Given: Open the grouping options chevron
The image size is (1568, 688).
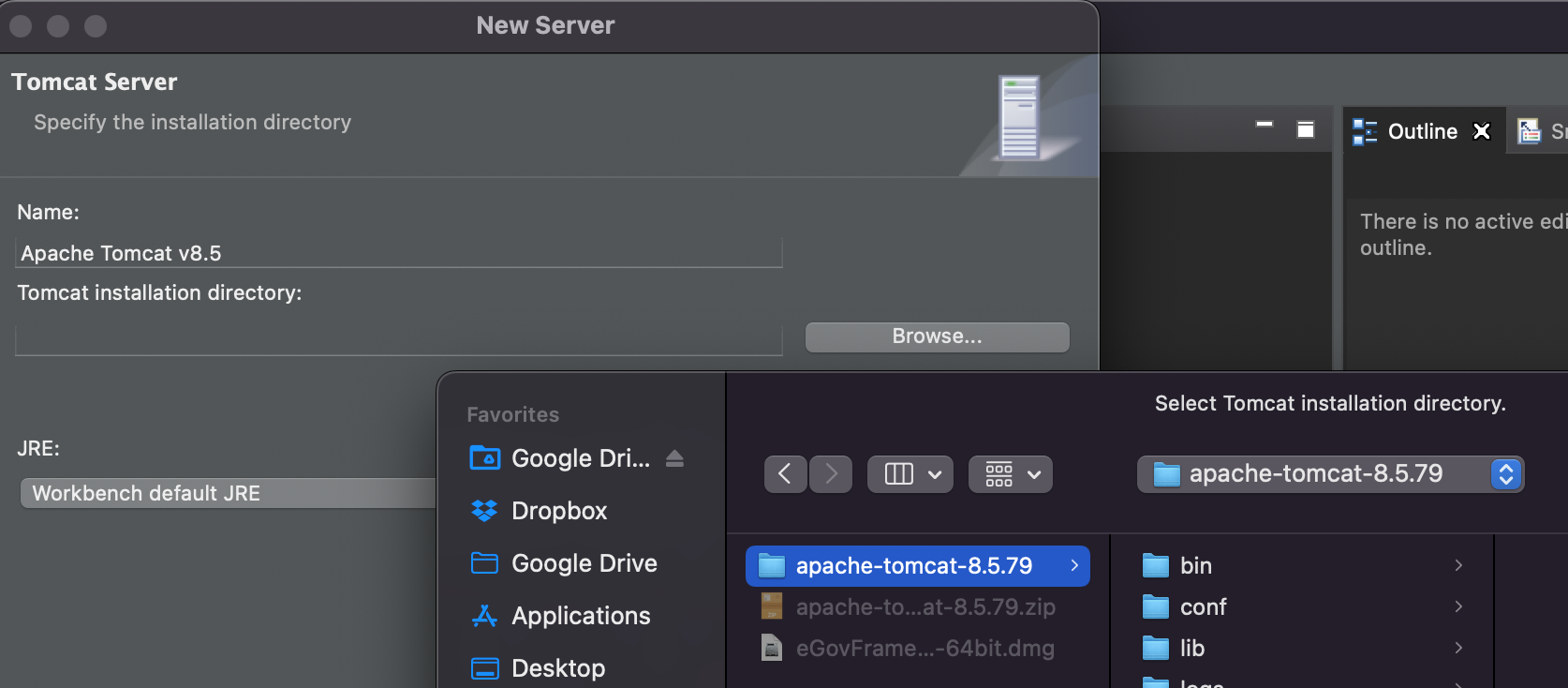Looking at the screenshot, I should [1034, 474].
